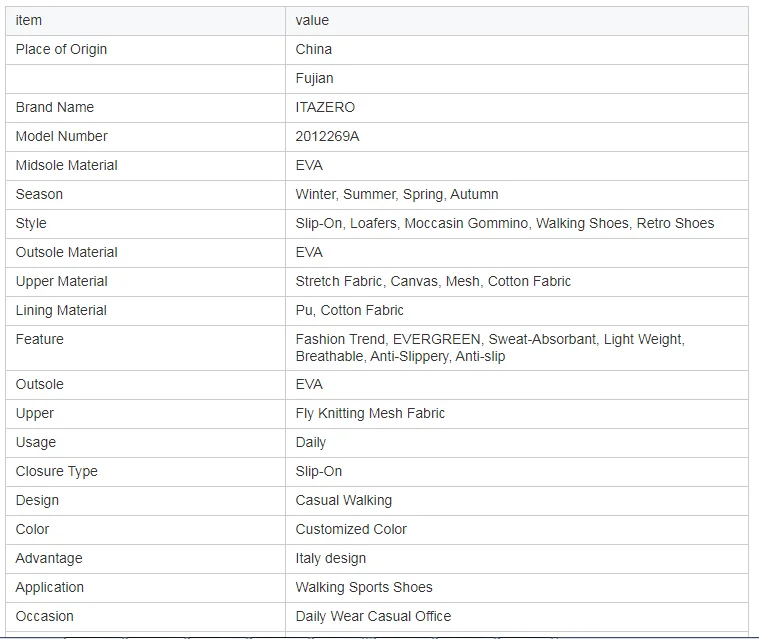Click the Usage row label
759x639 pixels.
tap(36, 442)
